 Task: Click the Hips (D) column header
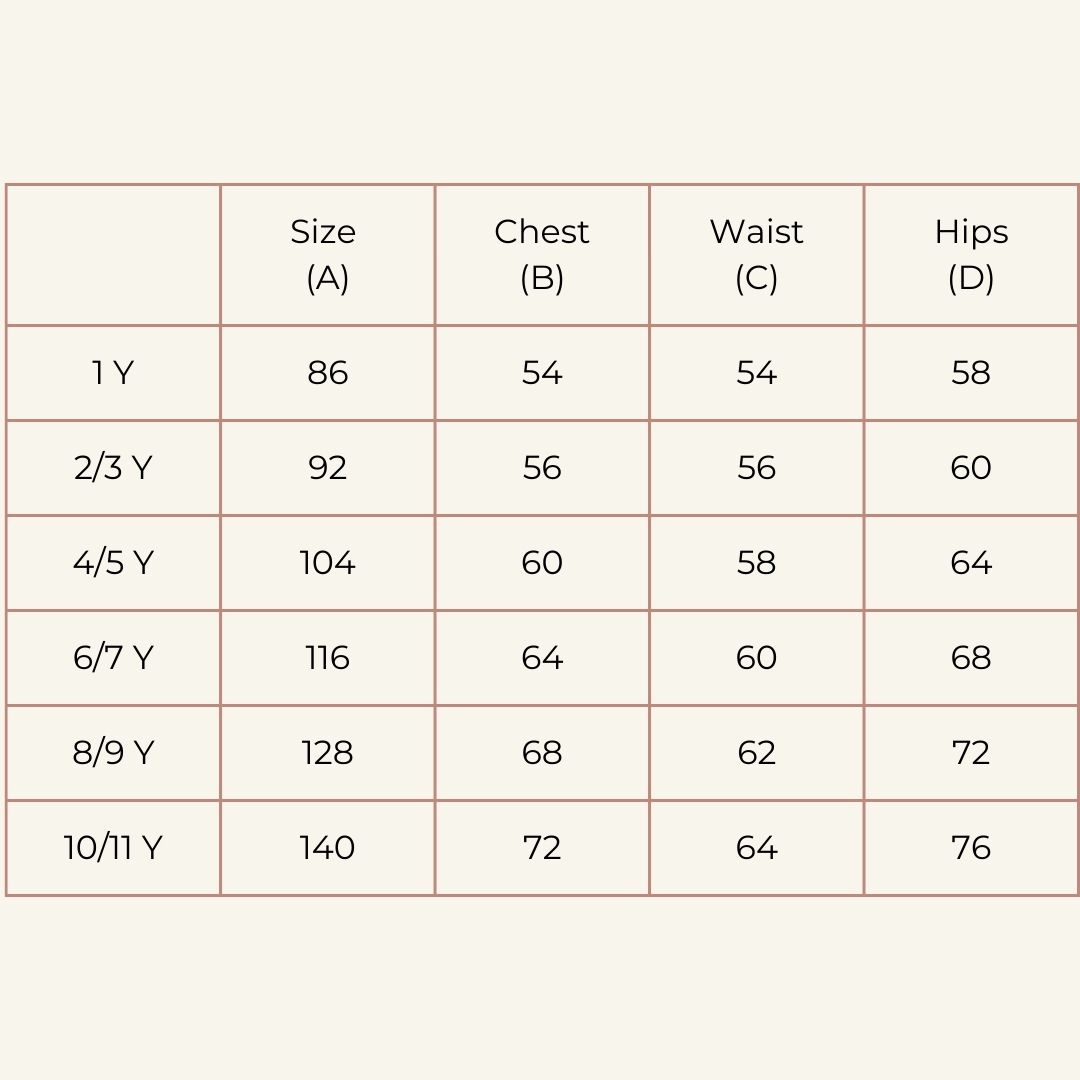point(971,255)
